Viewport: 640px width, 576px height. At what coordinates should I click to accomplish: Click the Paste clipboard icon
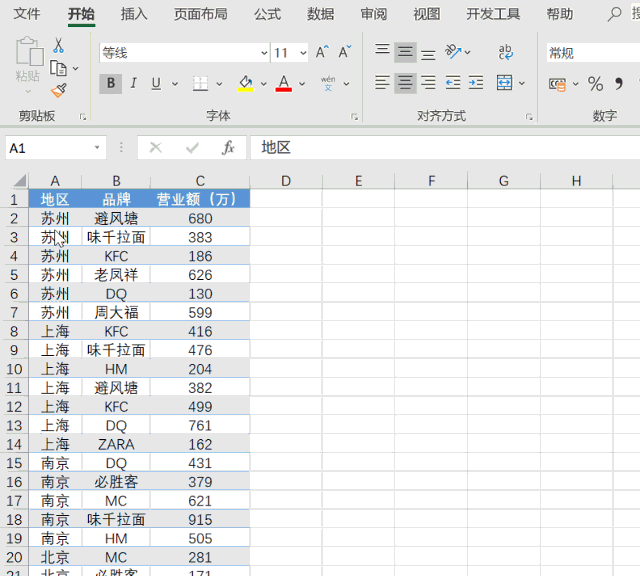pyautogui.click(x=29, y=51)
